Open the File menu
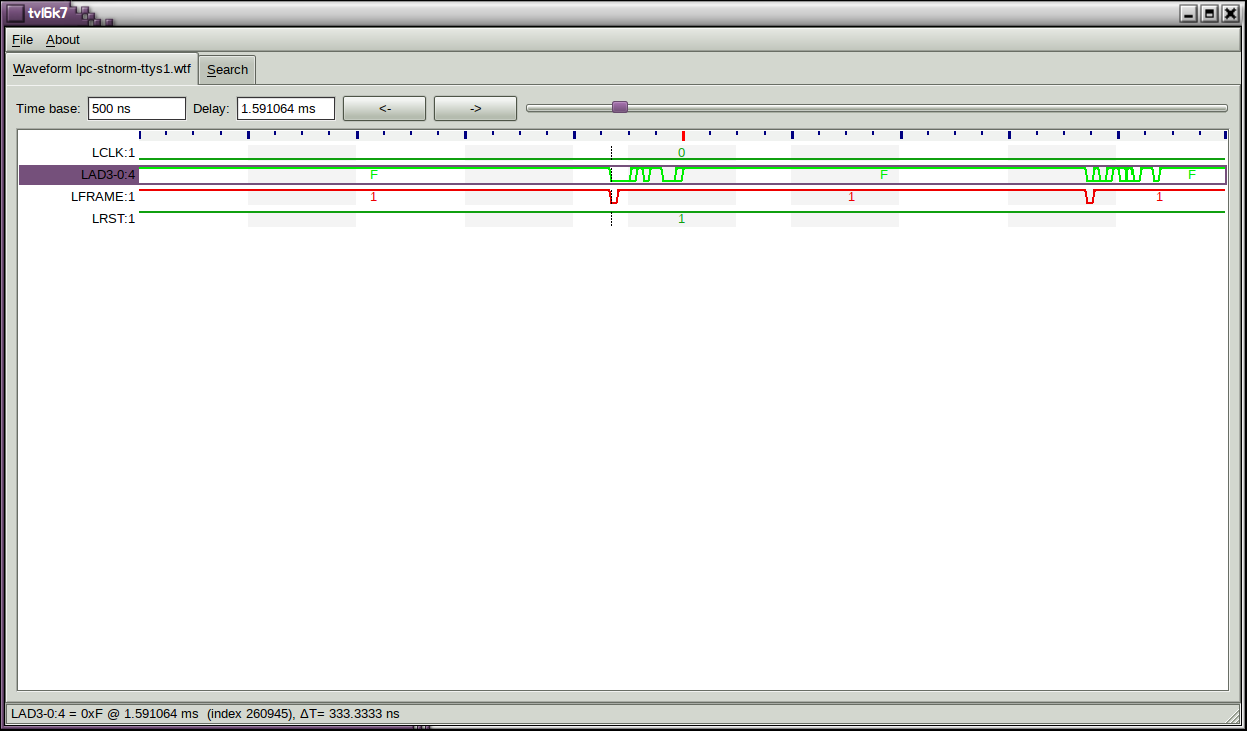Viewport: 1247px width, 731px height. [22, 40]
